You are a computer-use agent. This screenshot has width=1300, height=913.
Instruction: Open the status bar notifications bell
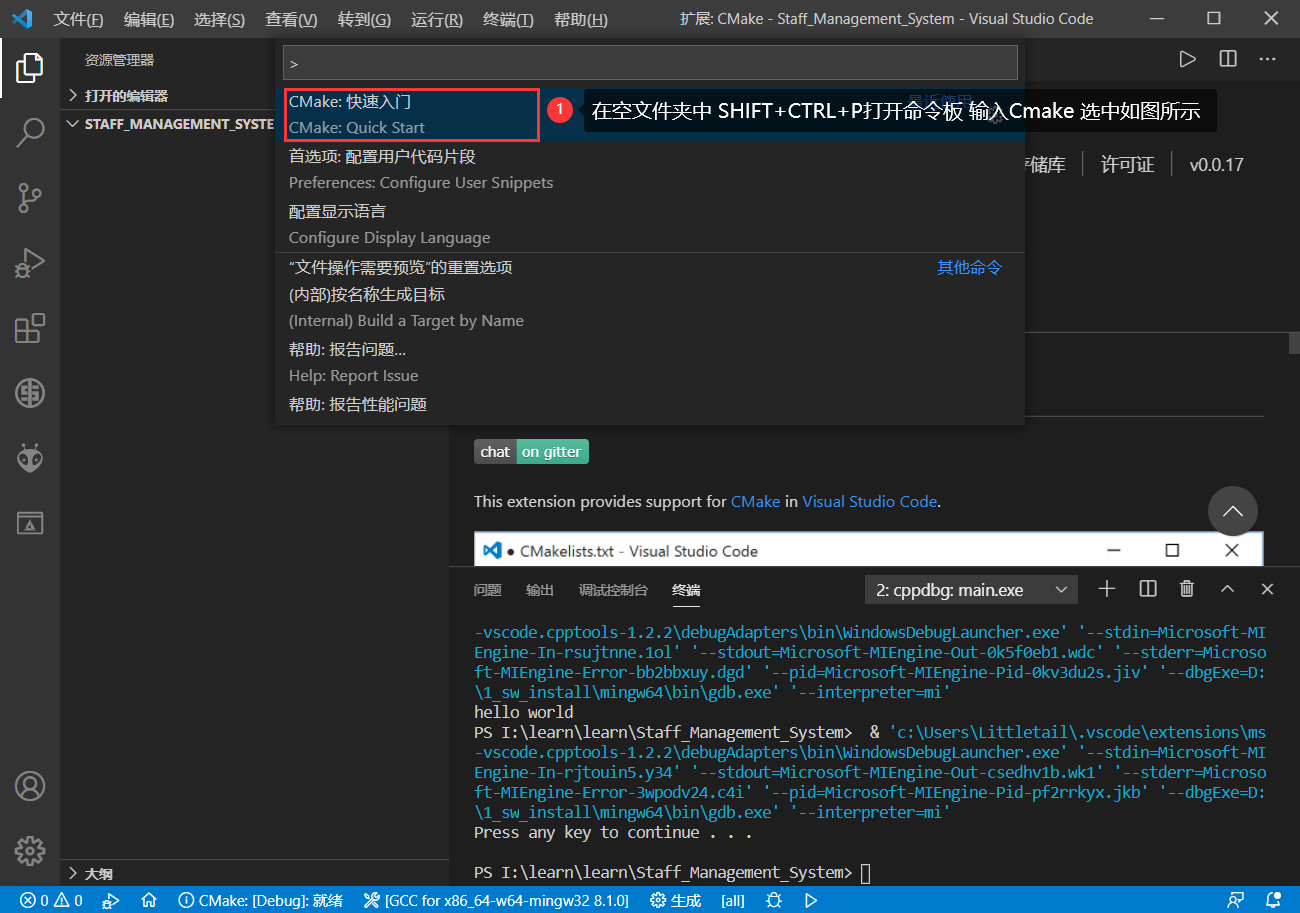point(1273,901)
